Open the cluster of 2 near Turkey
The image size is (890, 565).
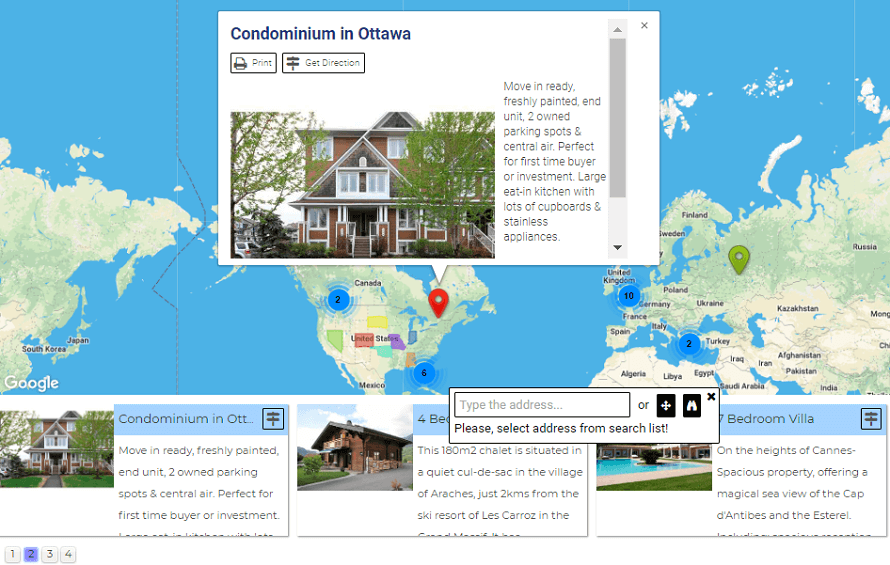pyautogui.click(x=689, y=344)
